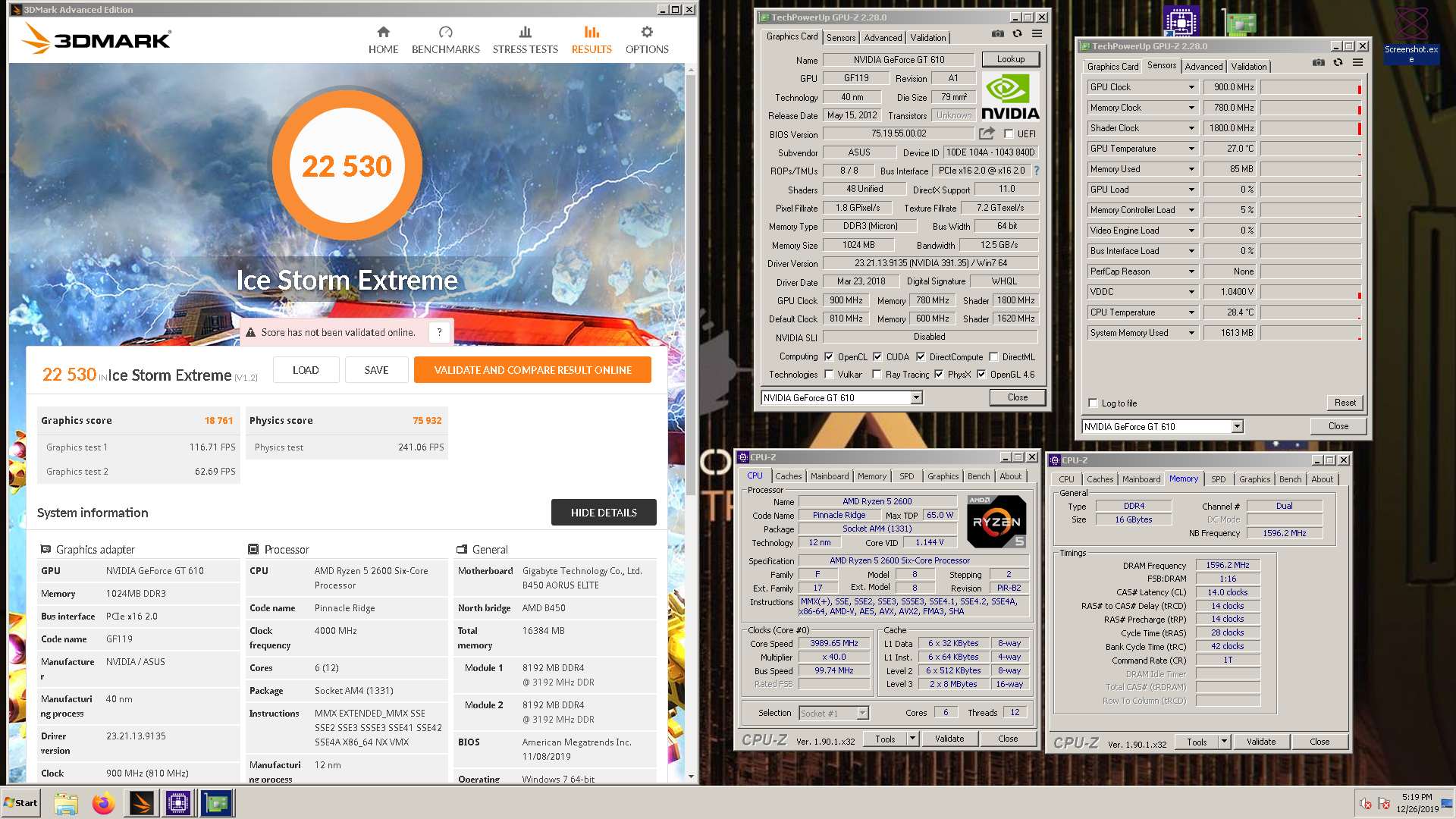Toggle the CUDA checkbox
The height and width of the screenshot is (819, 1456).
[x=877, y=356]
